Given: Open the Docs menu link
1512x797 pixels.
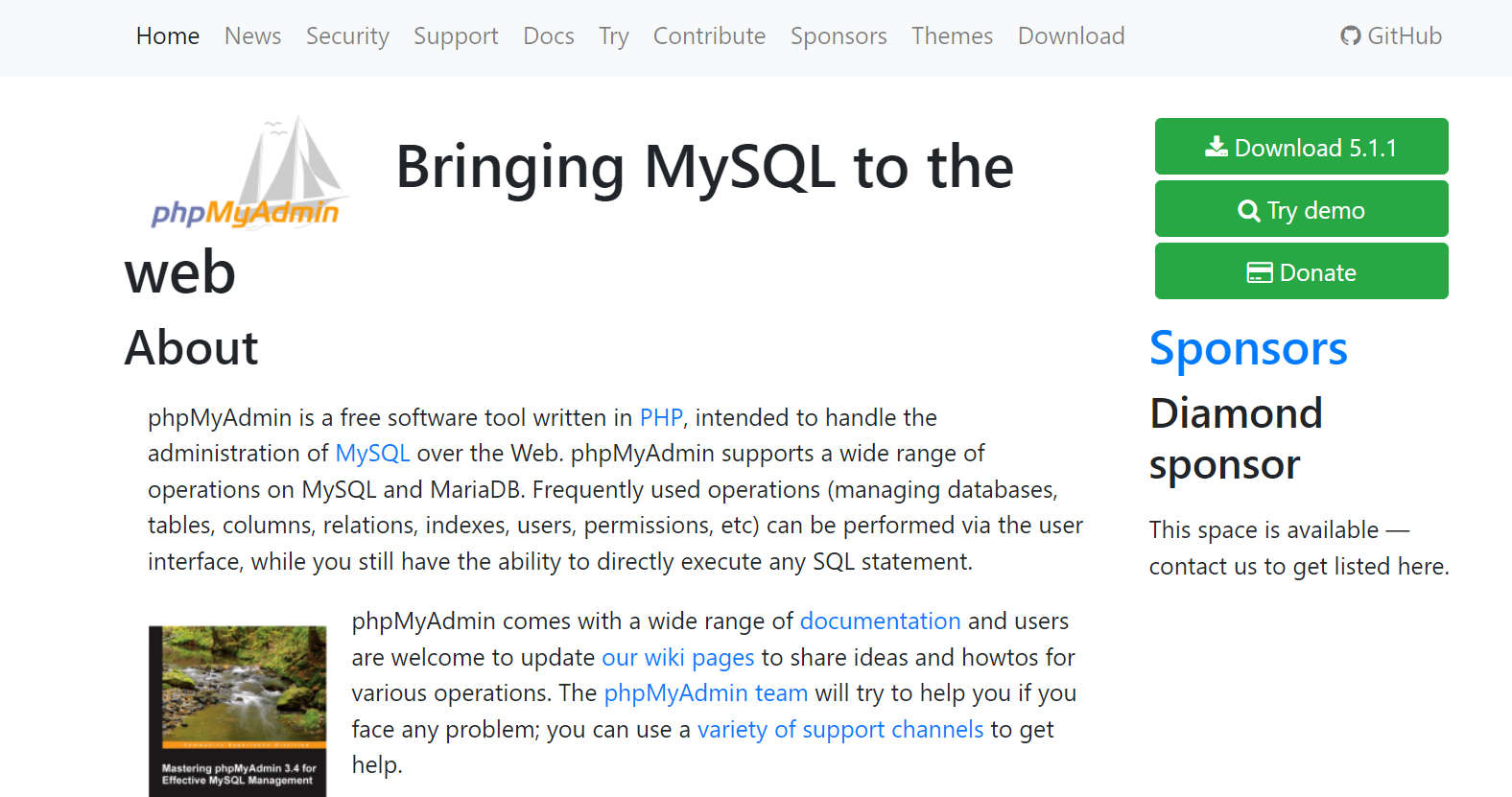Looking at the screenshot, I should coord(549,36).
